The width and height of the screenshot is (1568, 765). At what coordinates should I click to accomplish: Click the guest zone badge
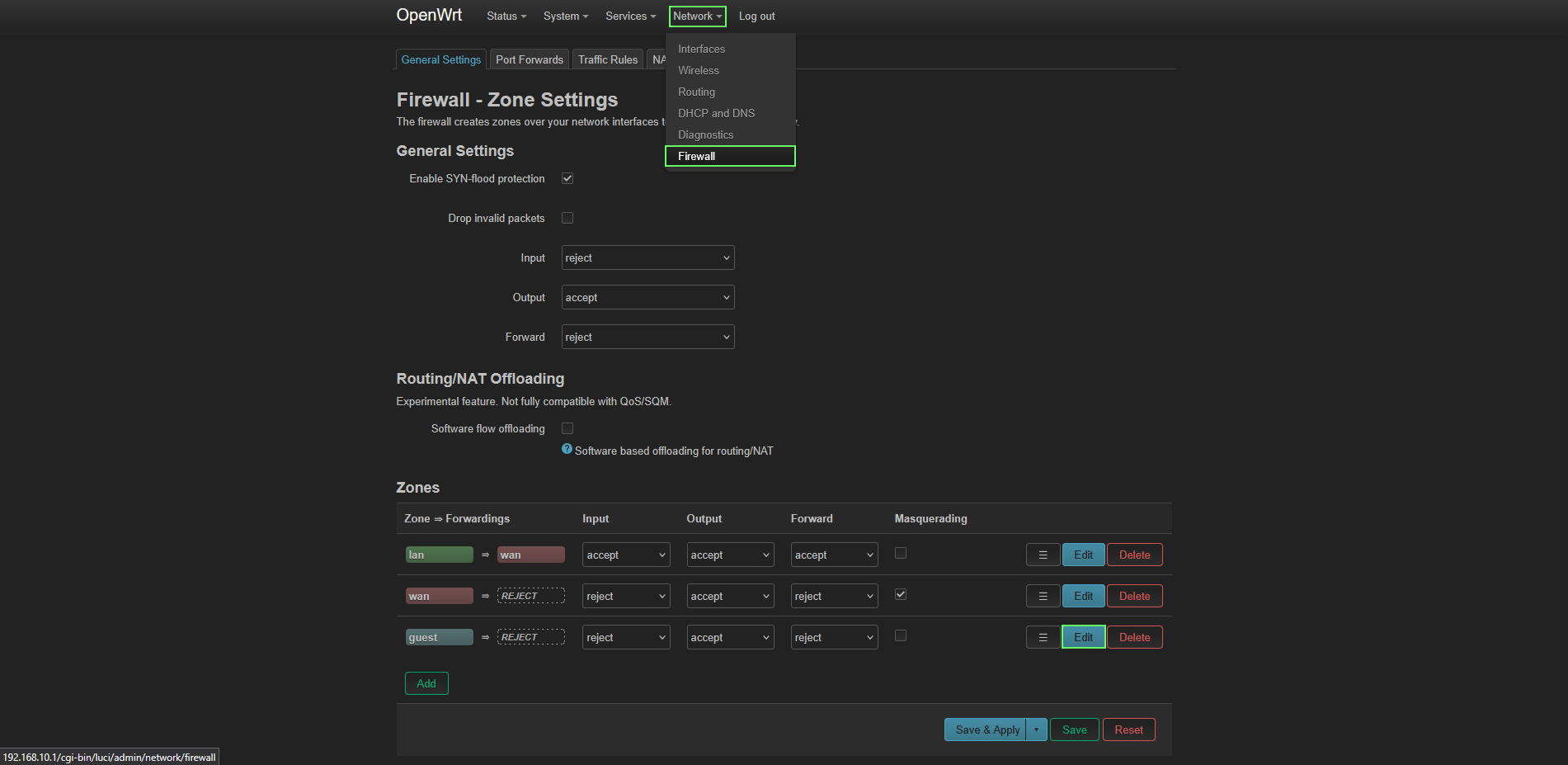click(440, 637)
